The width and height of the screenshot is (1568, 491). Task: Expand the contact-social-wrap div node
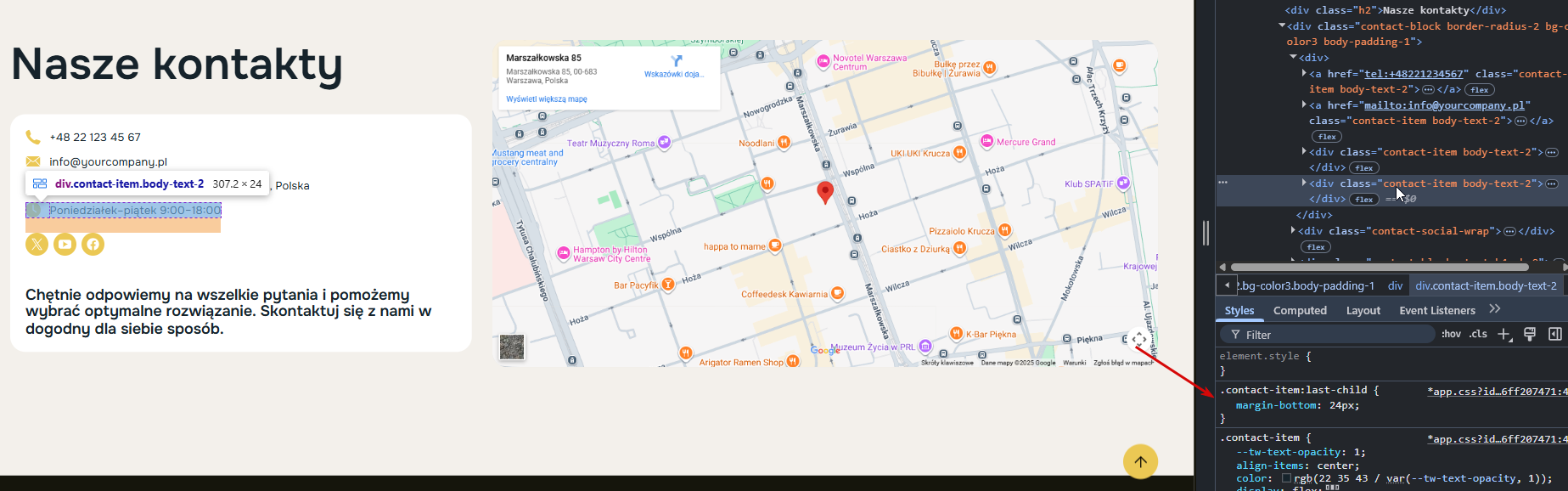point(1293,231)
